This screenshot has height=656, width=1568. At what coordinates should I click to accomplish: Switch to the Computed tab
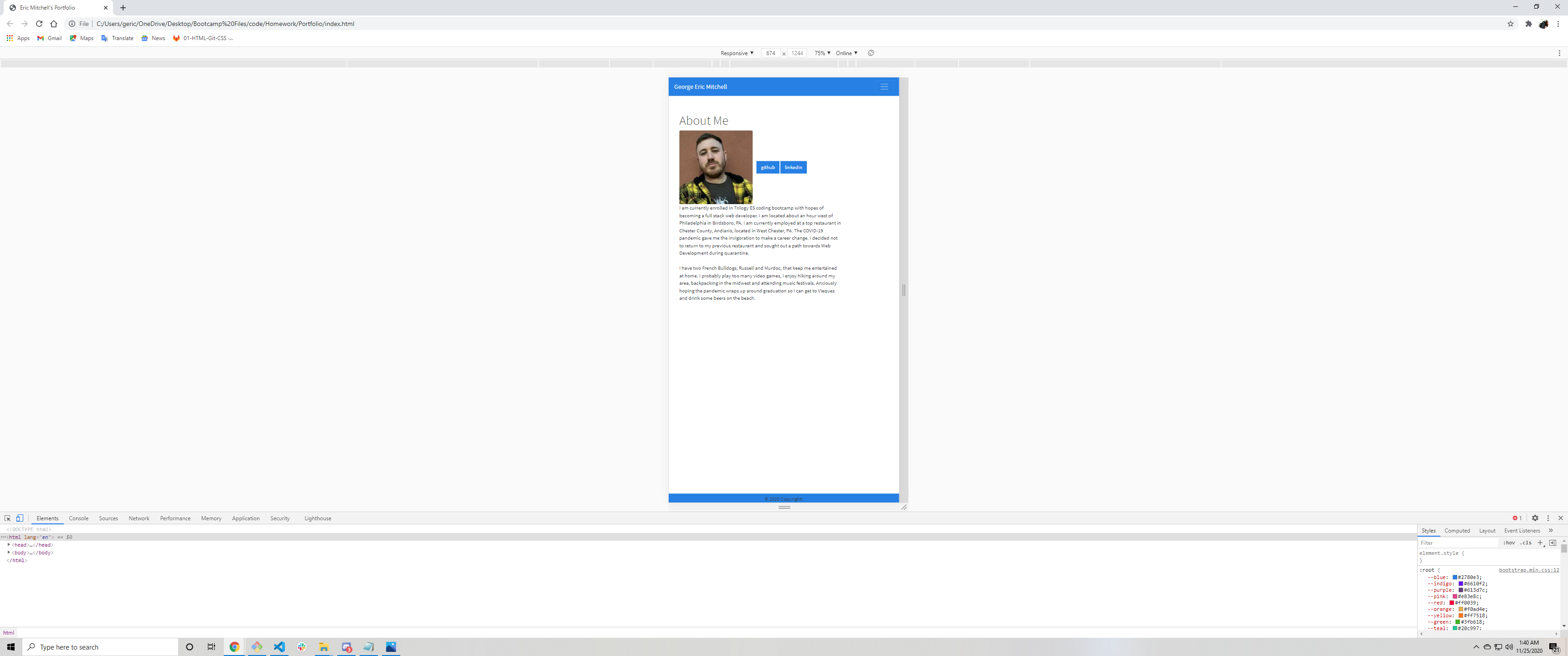point(1457,530)
